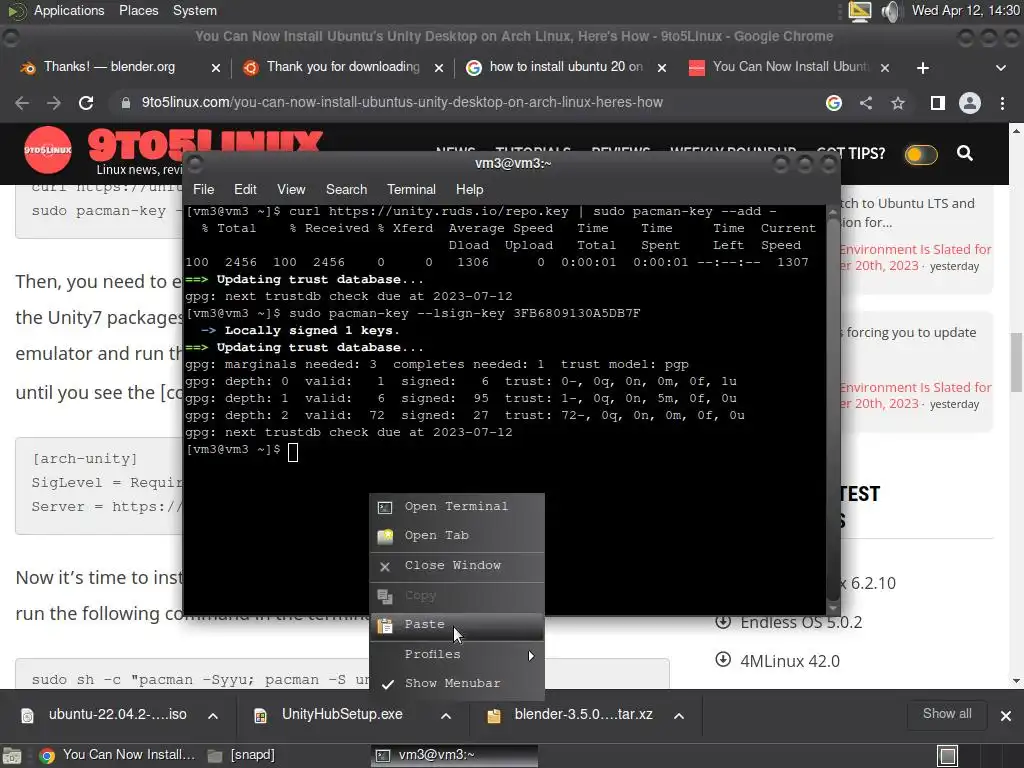
Task: Open the Terminal menu in menubar
Action: tap(411, 189)
